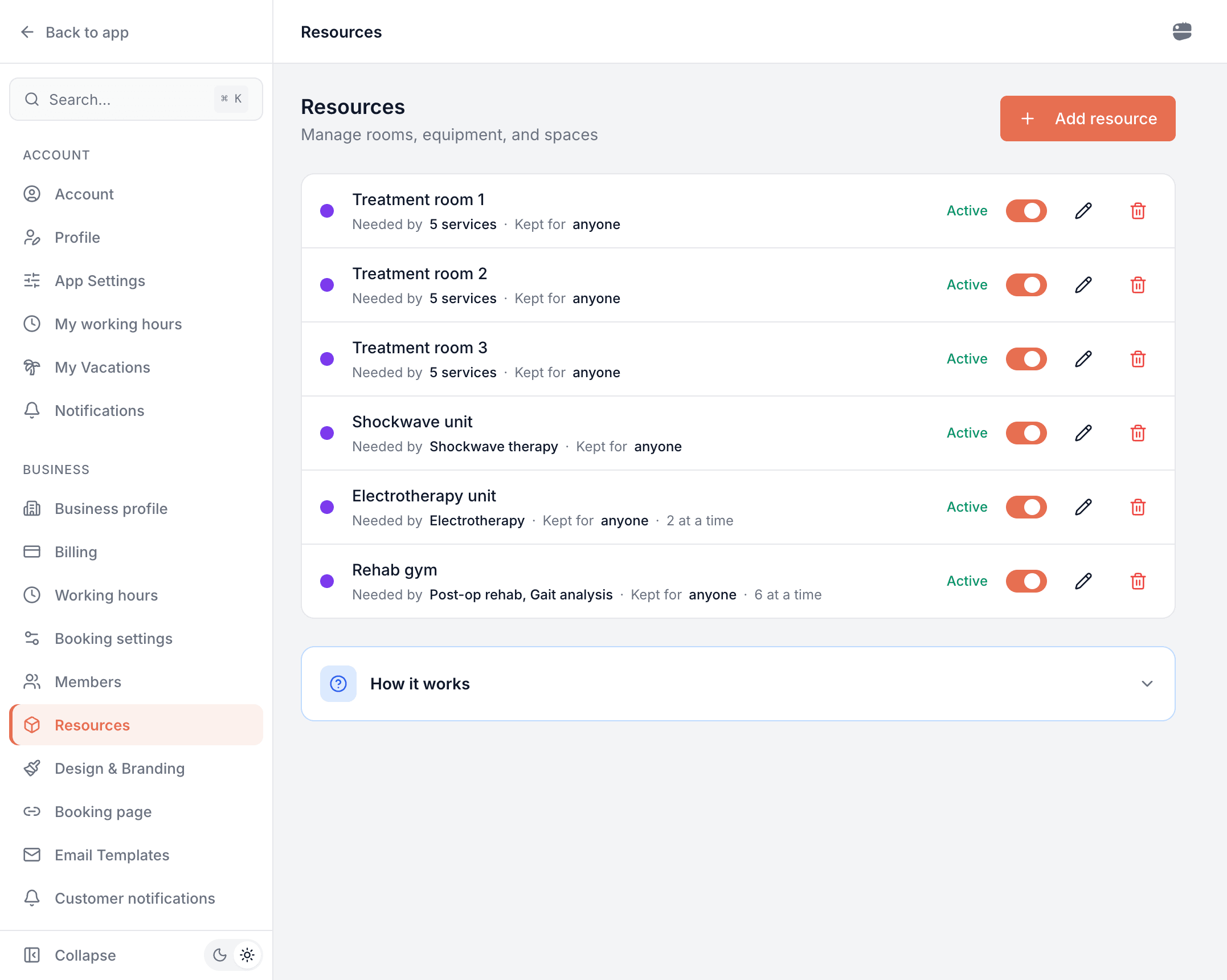1227x980 pixels.
Task: Select My working hours in sidebar
Action: [136, 324]
